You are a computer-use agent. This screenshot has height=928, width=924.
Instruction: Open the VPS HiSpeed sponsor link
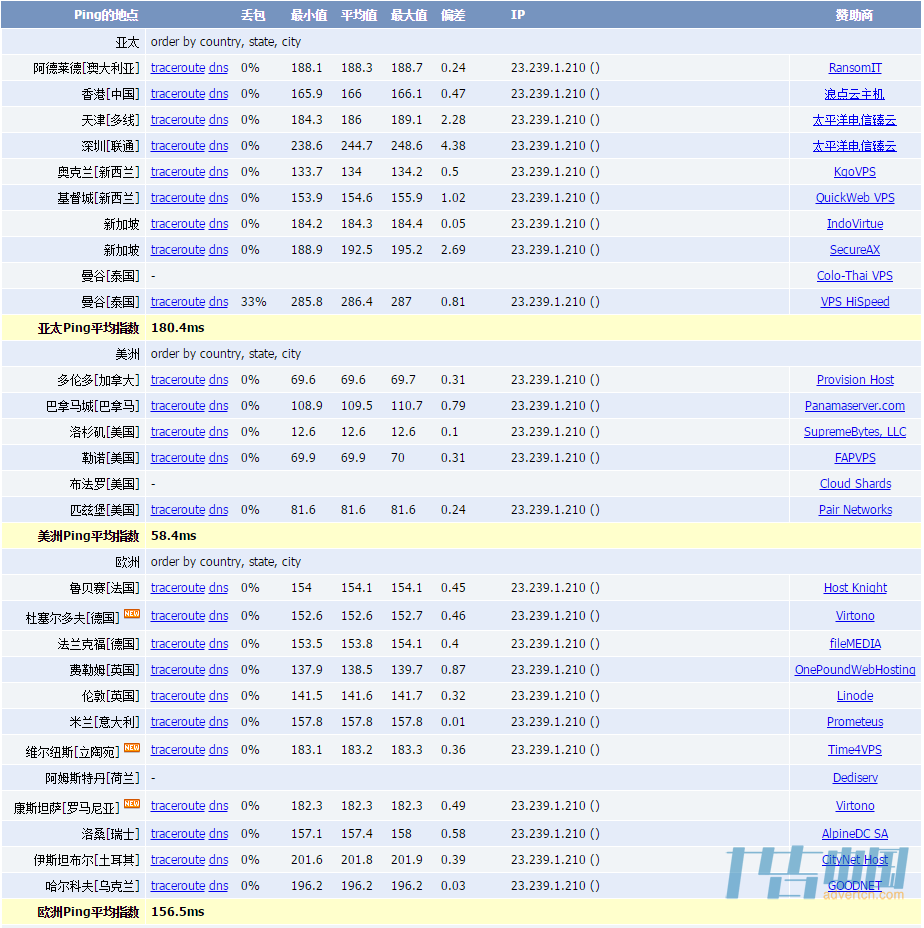point(854,302)
